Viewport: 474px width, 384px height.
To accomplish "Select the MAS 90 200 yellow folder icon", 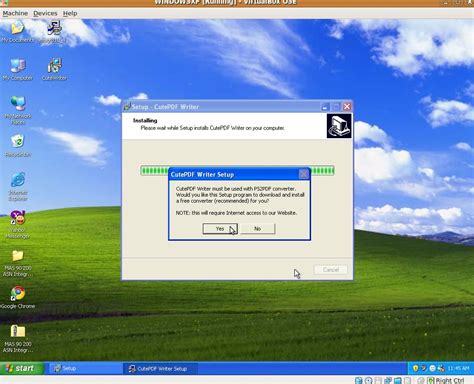I will (18, 263).
